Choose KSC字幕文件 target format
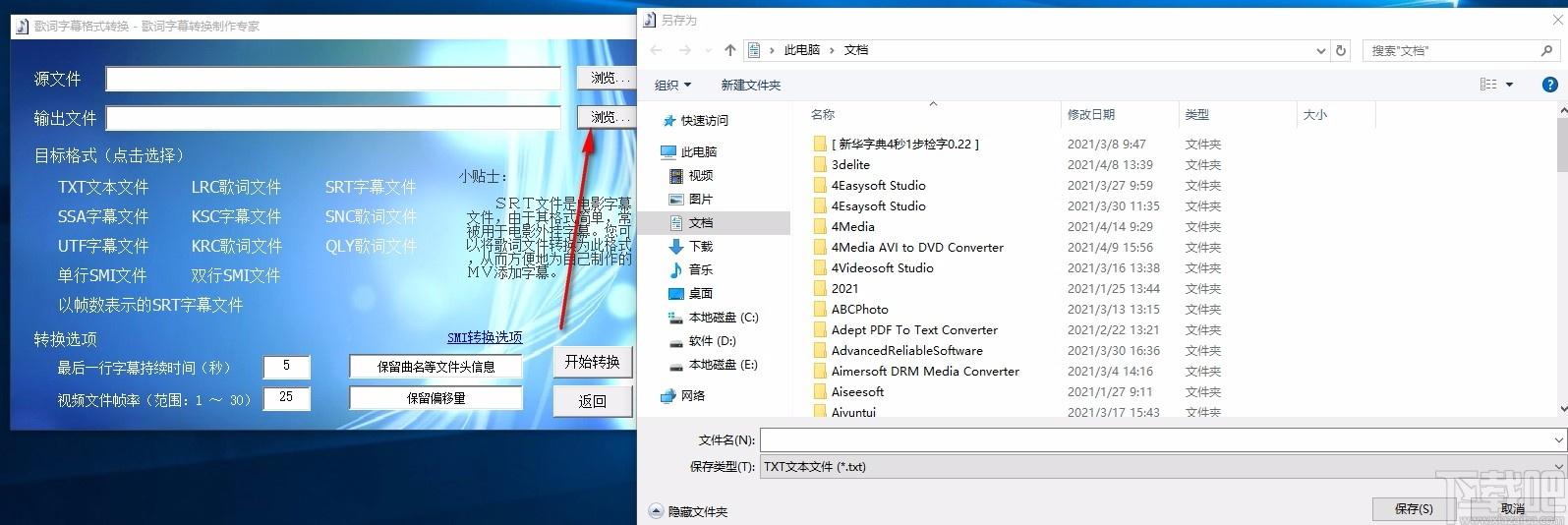 236,216
